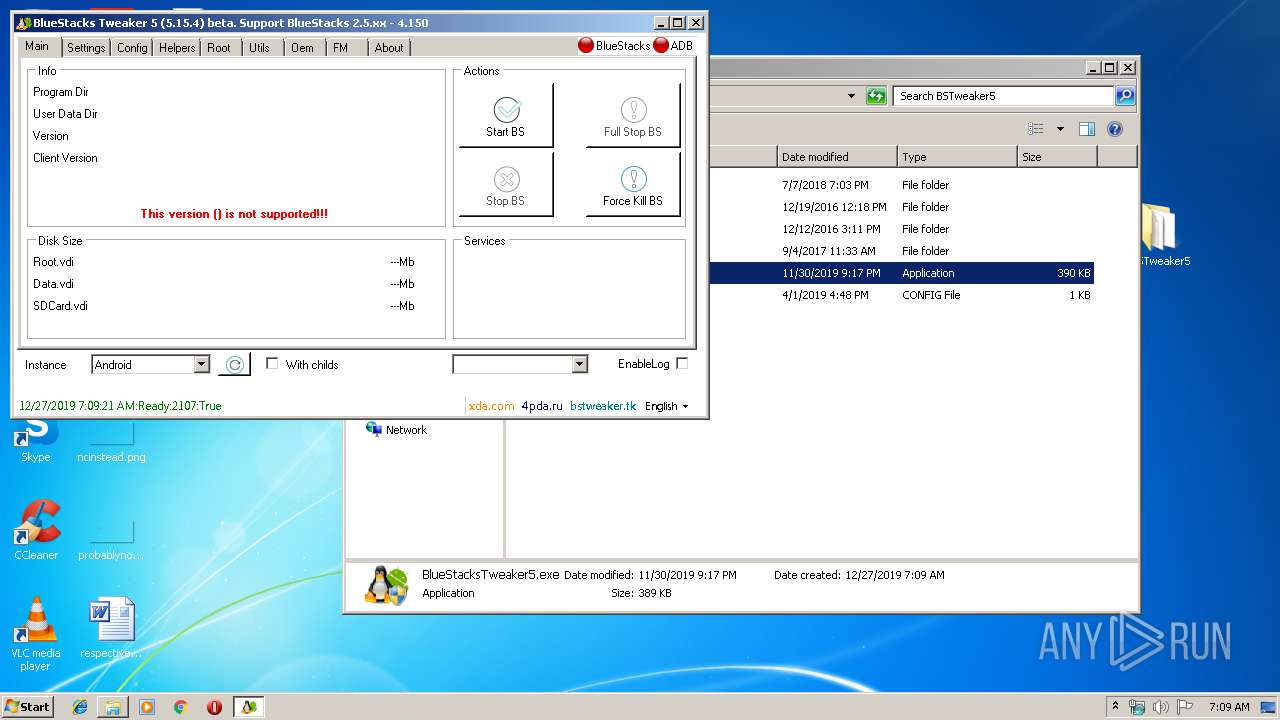Click the Explorer address bar refresh button
This screenshot has width=1280, height=720.
(x=876, y=96)
